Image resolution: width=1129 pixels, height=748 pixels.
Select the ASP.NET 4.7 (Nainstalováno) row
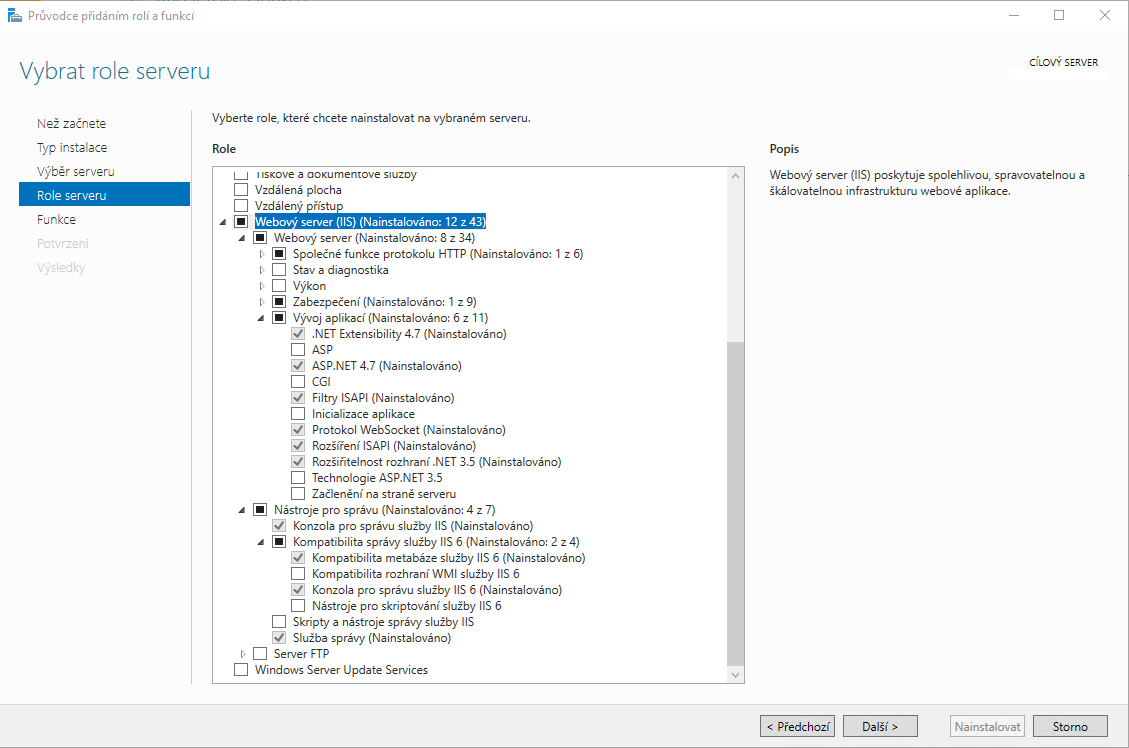(x=387, y=366)
